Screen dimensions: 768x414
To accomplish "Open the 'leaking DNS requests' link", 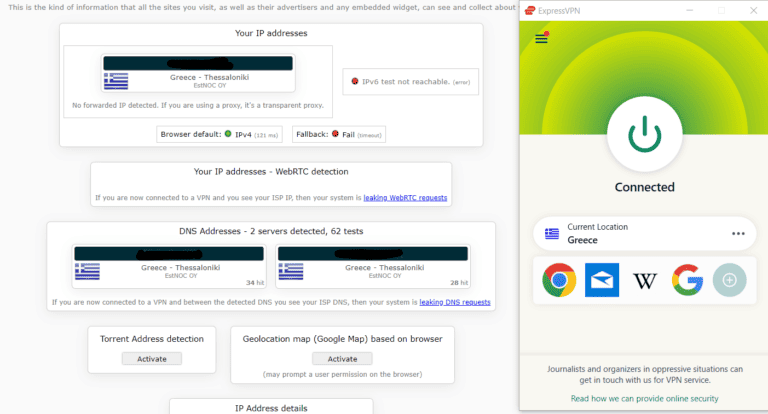I will point(455,302).
